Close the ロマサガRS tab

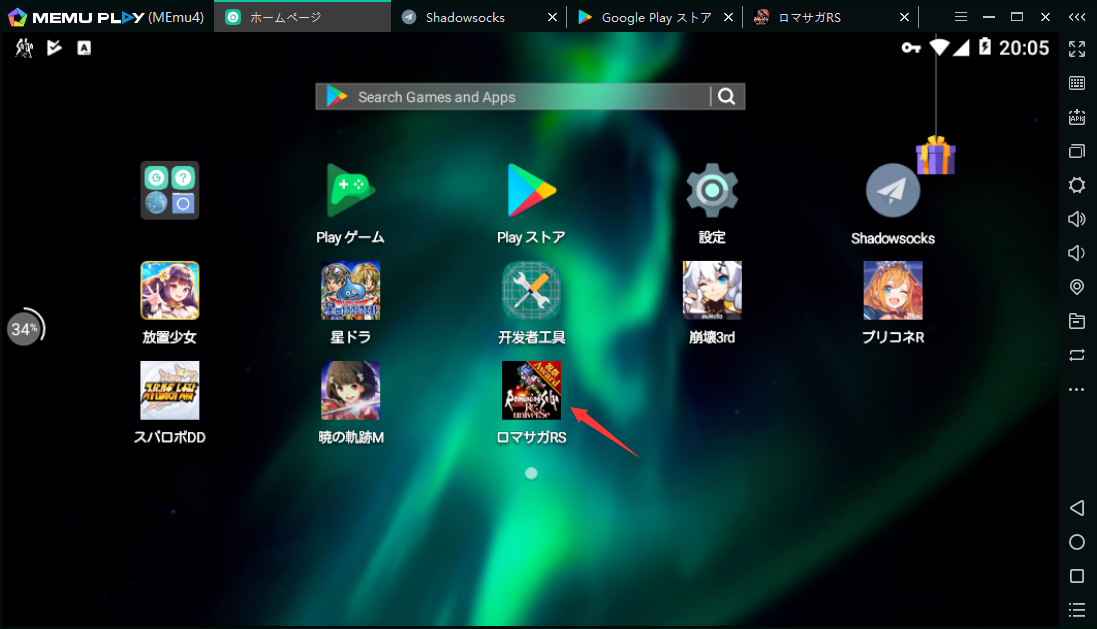(x=905, y=17)
